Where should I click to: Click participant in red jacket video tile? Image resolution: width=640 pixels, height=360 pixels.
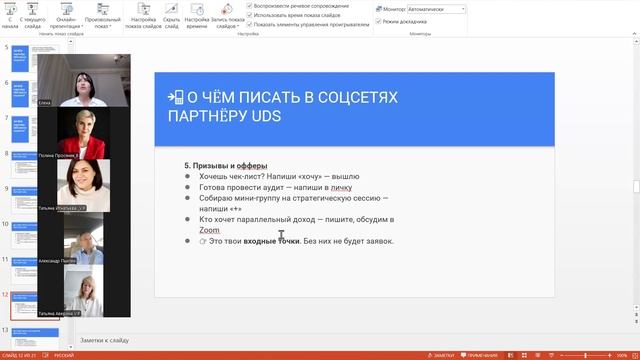click(x=83, y=133)
